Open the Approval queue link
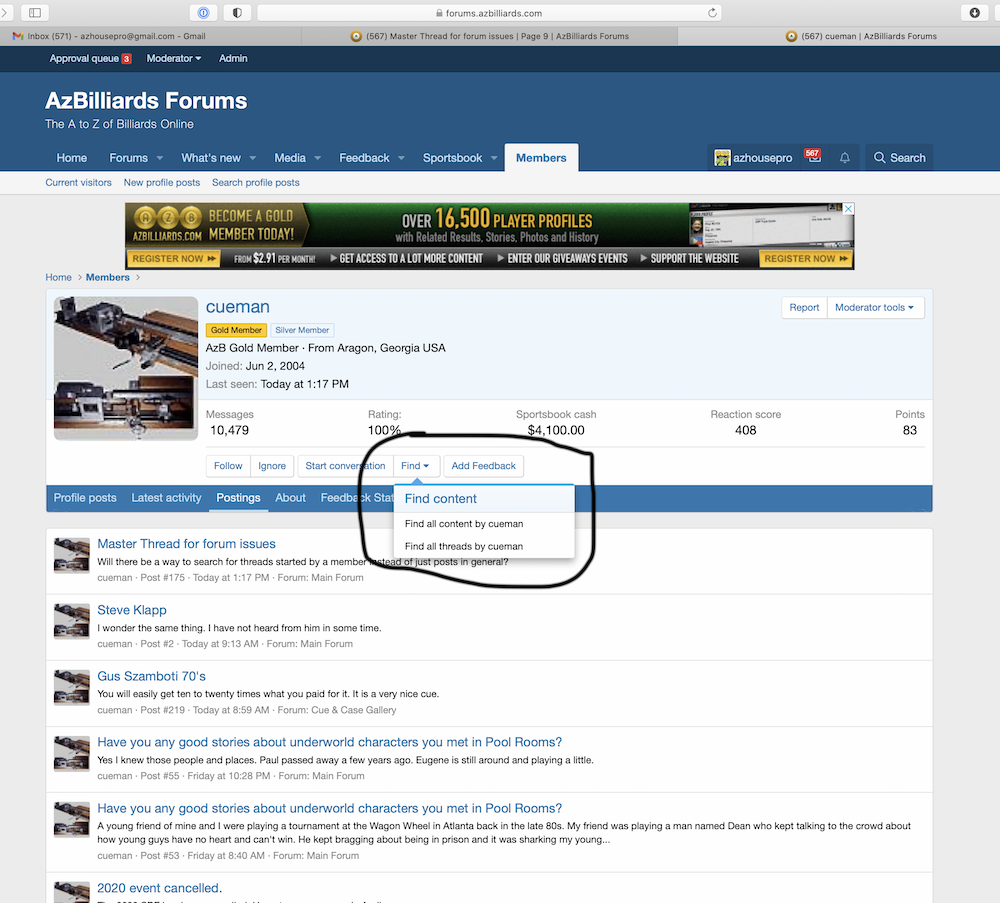 [x=90, y=58]
